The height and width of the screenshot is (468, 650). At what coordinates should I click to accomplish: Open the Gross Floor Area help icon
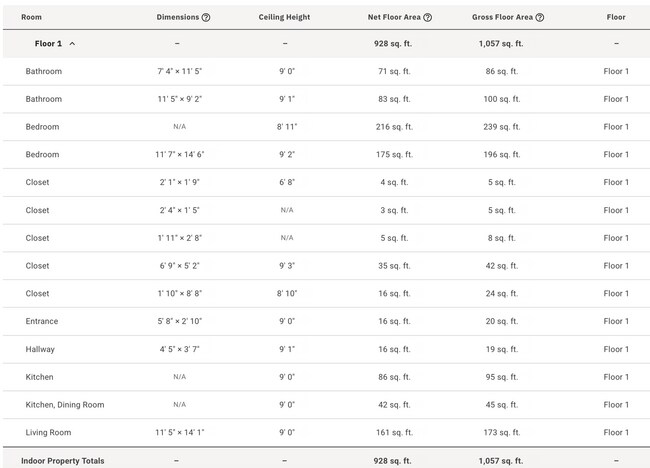[x=539, y=17]
